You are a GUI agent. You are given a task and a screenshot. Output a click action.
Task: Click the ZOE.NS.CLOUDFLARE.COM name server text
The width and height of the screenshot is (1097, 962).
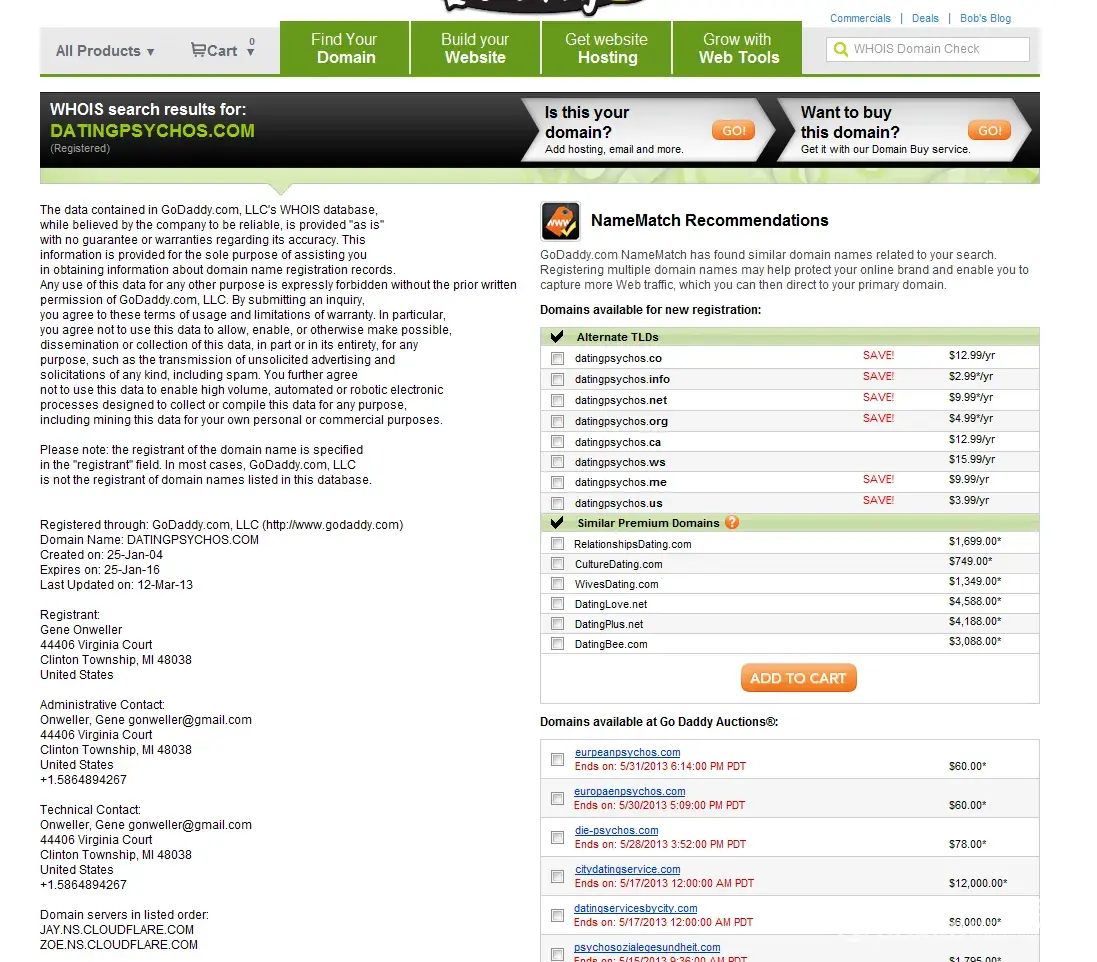pos(119,945)
